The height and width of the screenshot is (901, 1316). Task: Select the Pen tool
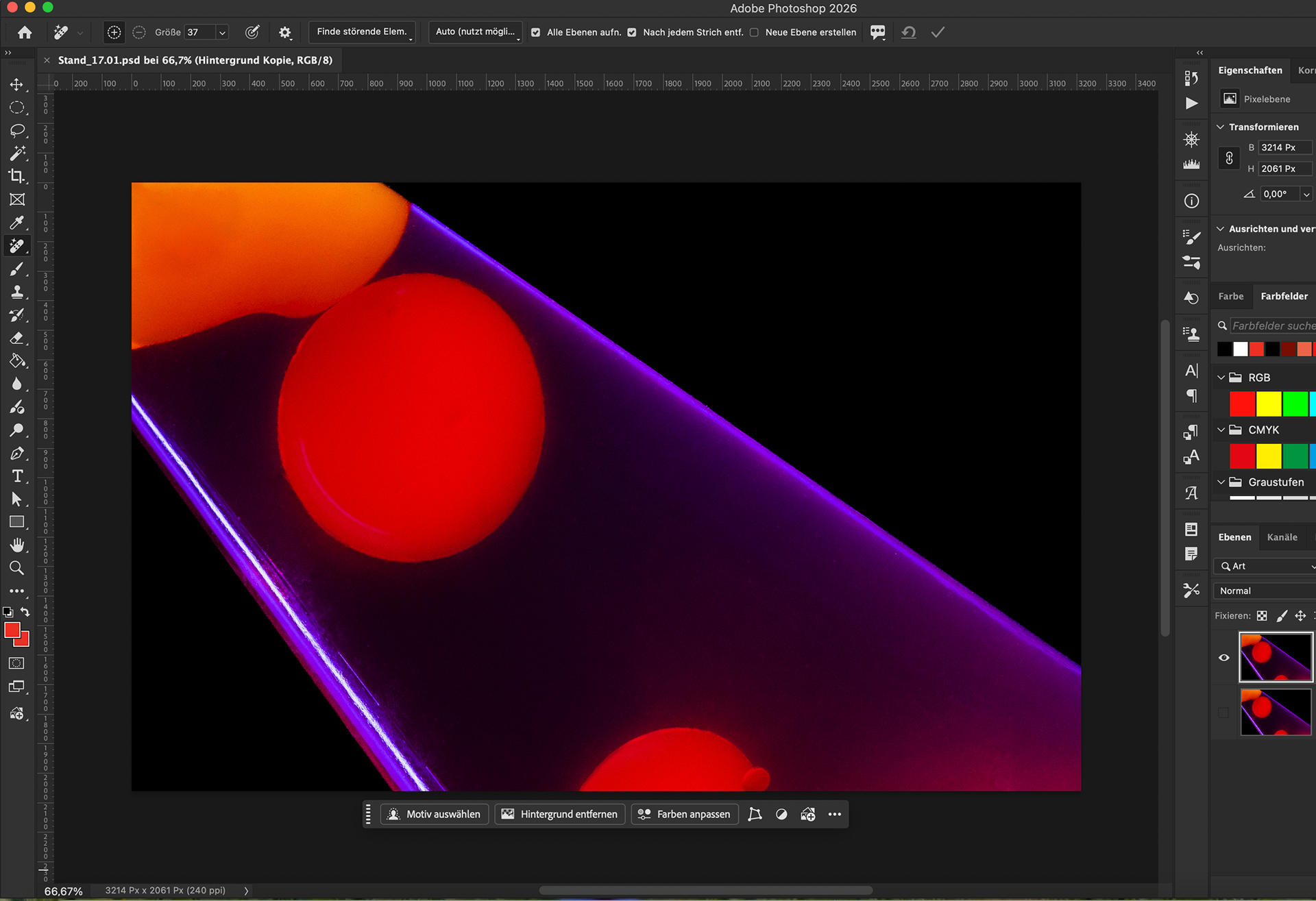16,454
